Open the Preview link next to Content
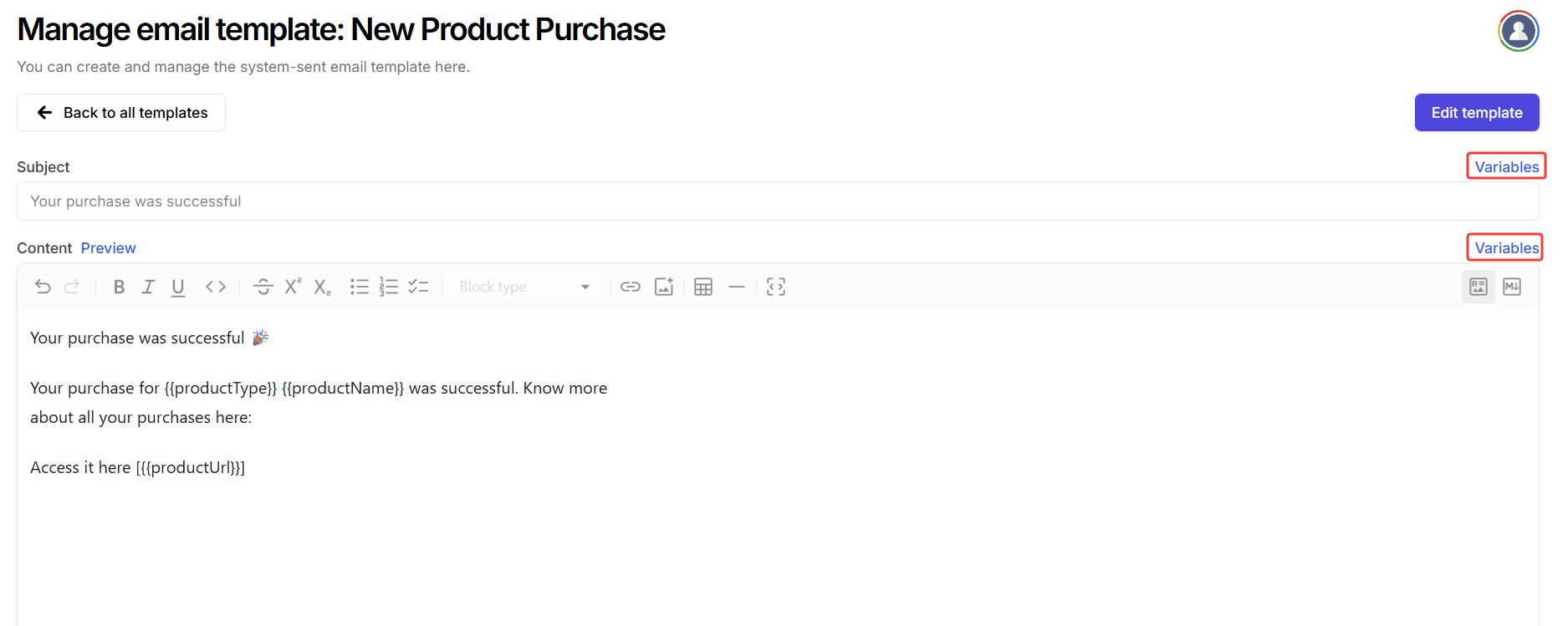The width and height of the screenshot is (1568, 626). pyautogui.click(x=108, y=248)
